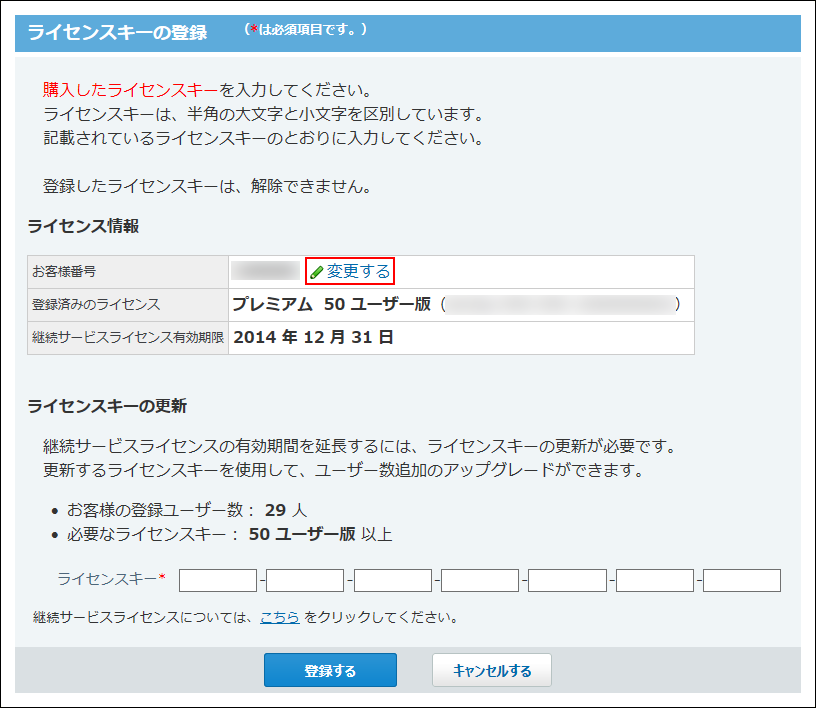Click the お客様の登録ユーザー数 29 人 line
The image size is (816, 708).
coord(187,510)
